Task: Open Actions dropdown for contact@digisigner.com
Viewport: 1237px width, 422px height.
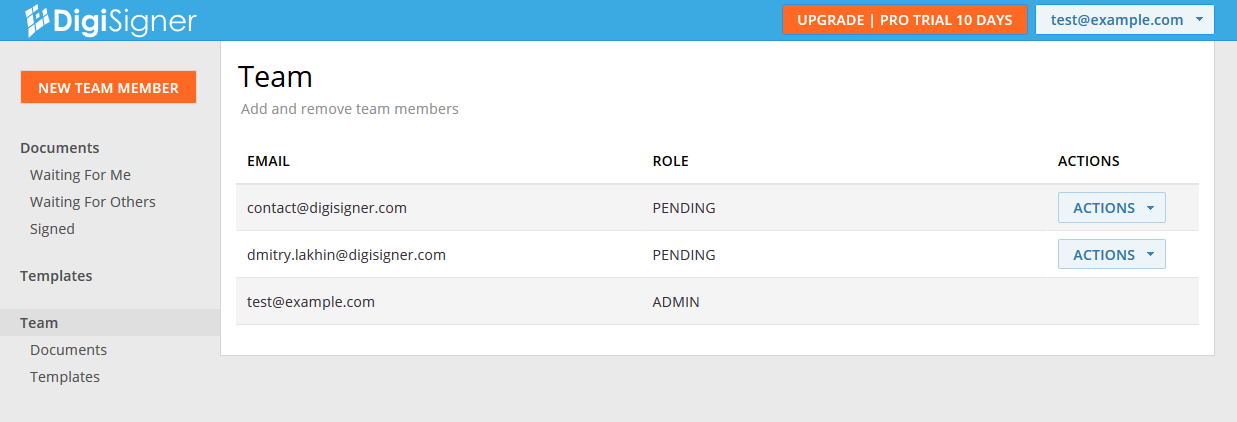Action: (1111, 208)
